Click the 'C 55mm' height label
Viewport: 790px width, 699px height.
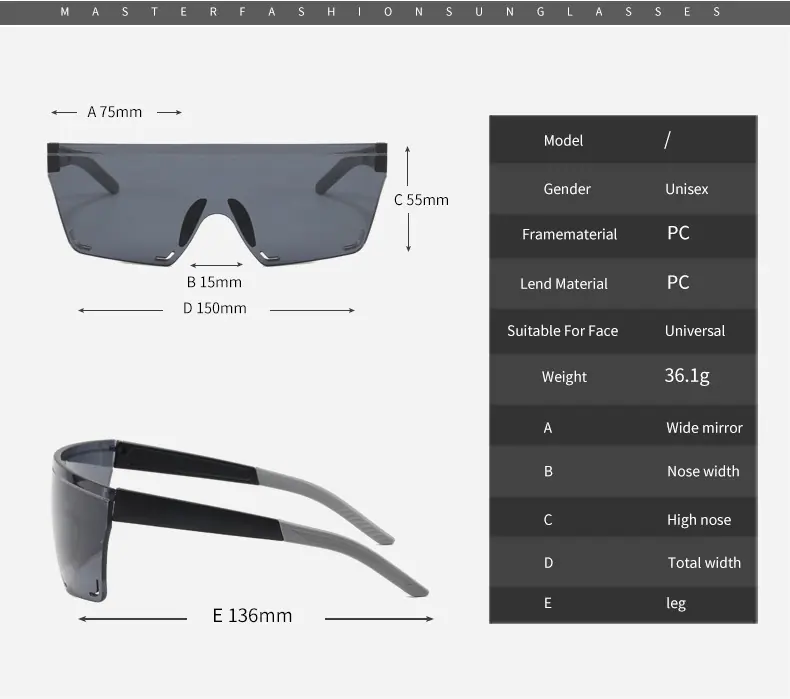point(421,200)
